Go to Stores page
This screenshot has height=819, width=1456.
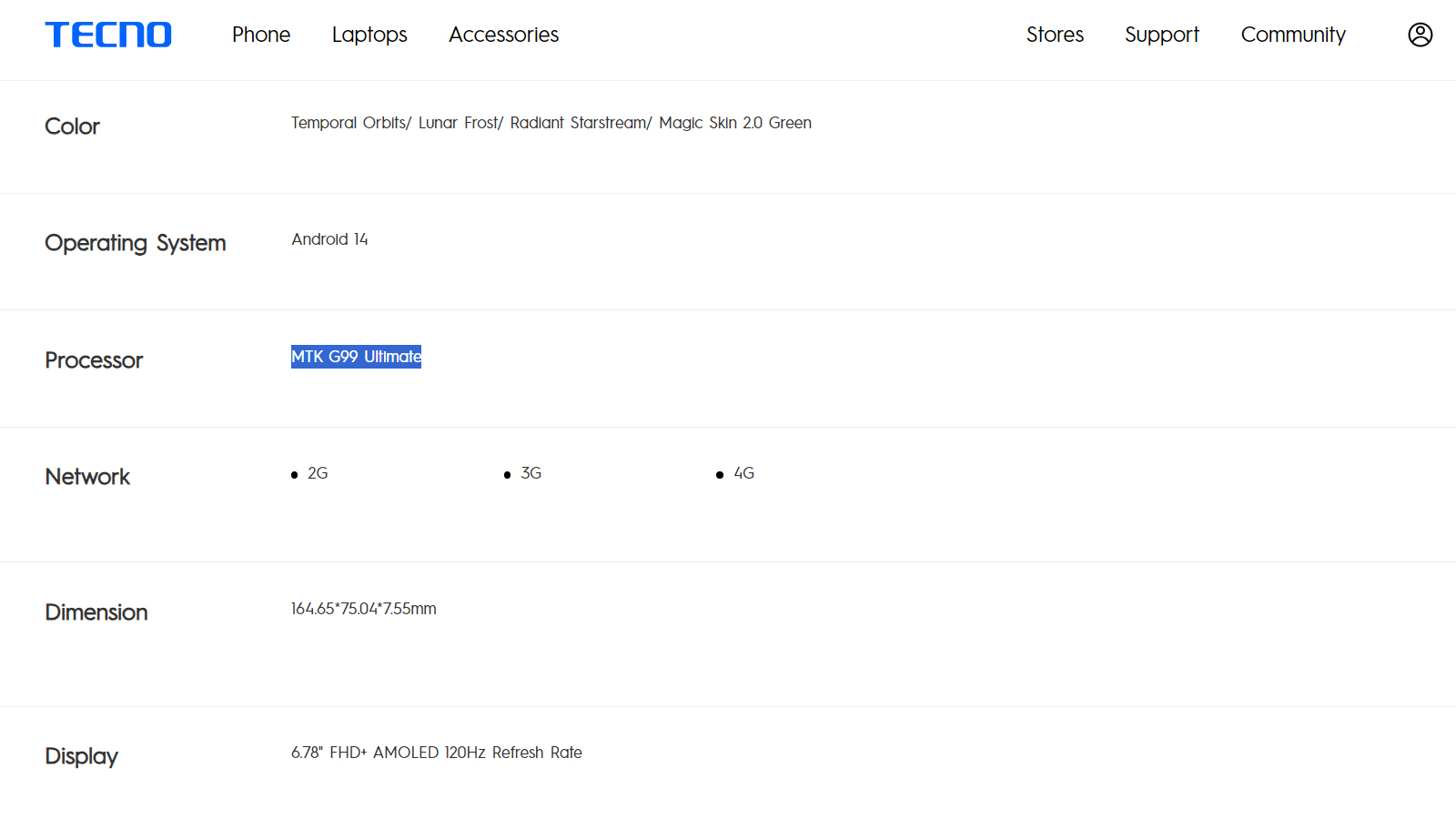(1055, 35)
